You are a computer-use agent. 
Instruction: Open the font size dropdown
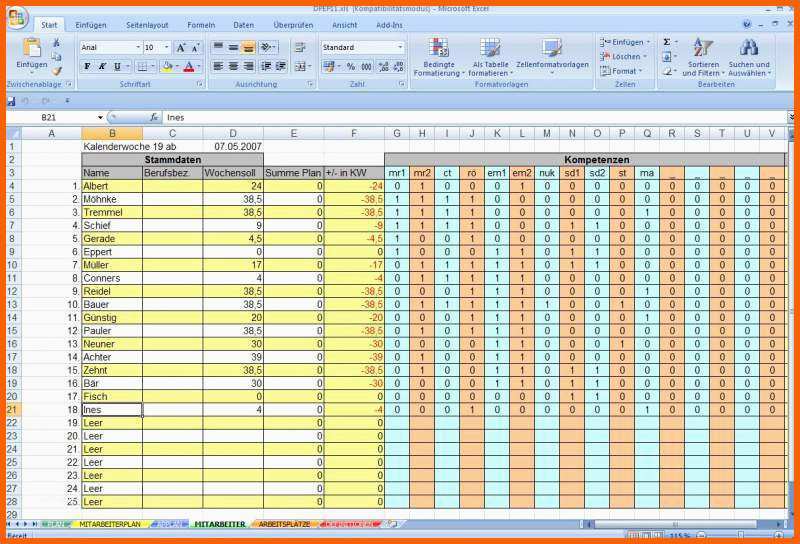tap(166, 47)
